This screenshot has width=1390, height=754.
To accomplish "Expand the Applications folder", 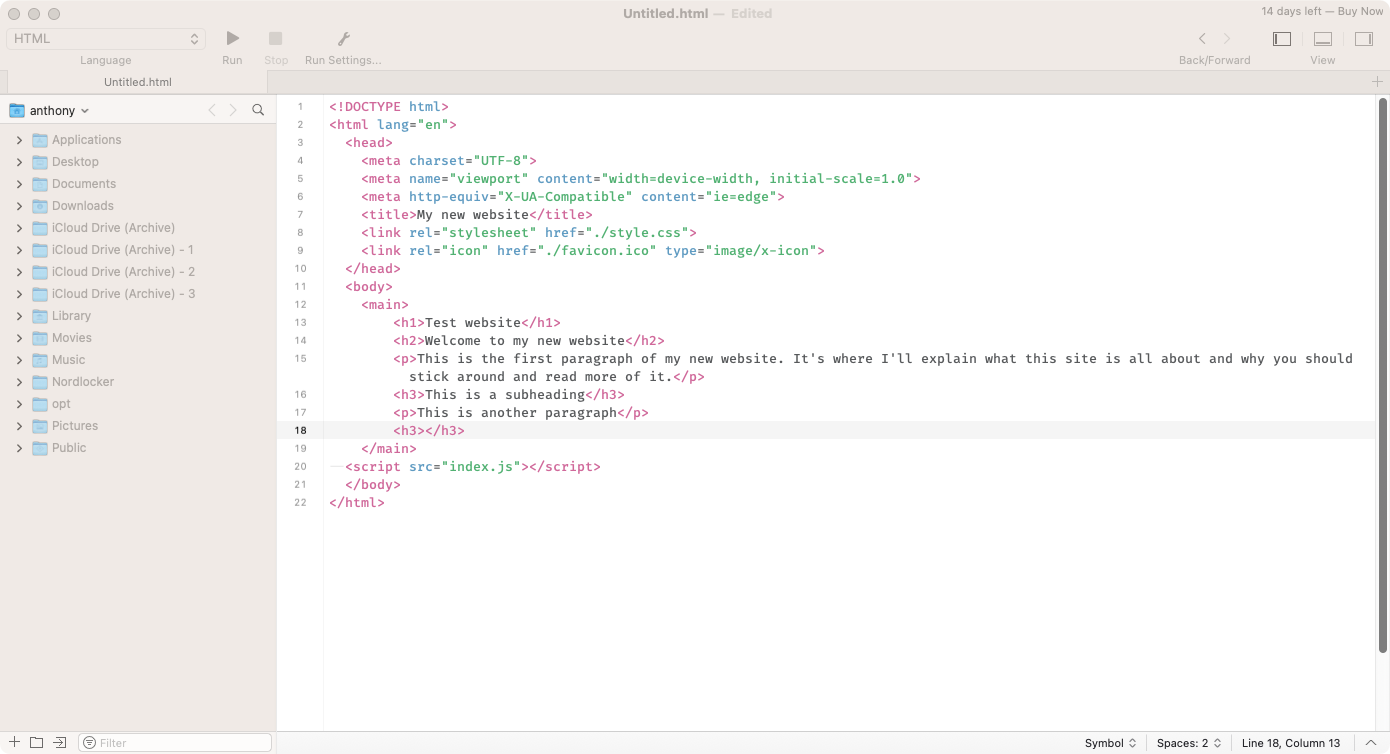I will [x=19, y=140].
